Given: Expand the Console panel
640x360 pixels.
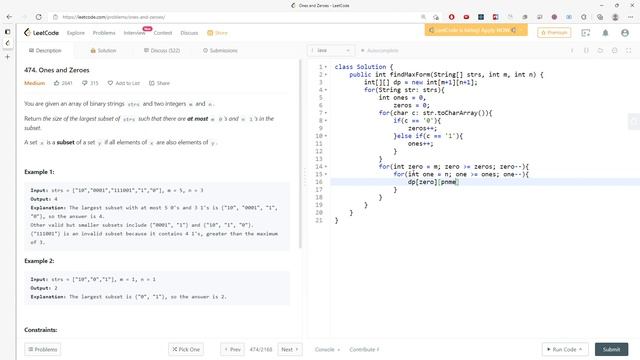Looking at the screenshot, I should [x=327, y=349].
